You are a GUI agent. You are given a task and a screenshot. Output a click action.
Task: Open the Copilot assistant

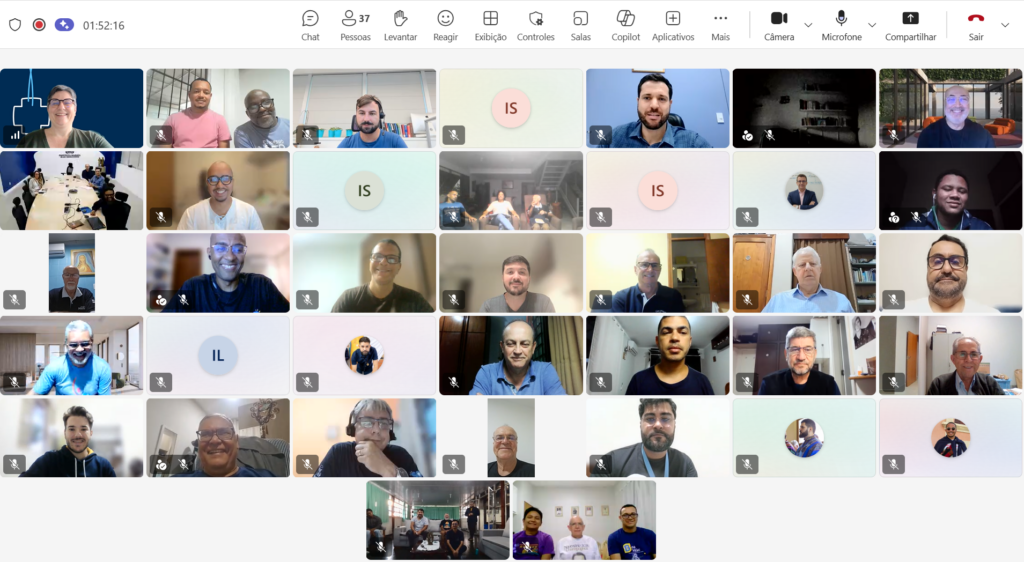626,26
